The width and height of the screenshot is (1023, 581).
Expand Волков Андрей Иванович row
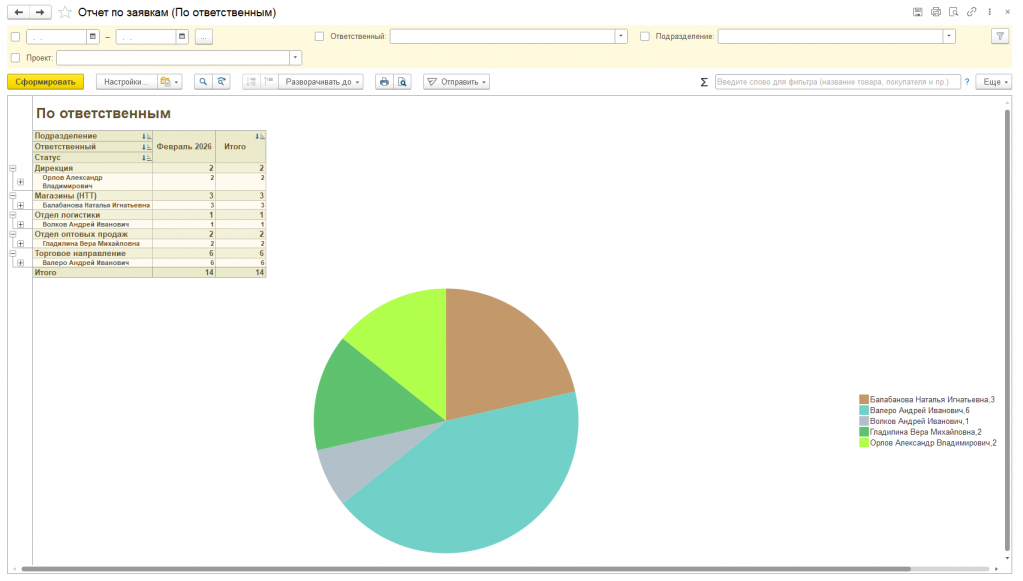click(x=20, y=224)
